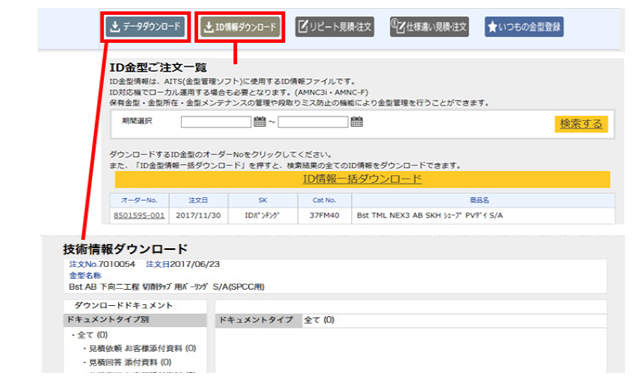
Task: Open リピート見積・注文 button
Action: point(335,27)
